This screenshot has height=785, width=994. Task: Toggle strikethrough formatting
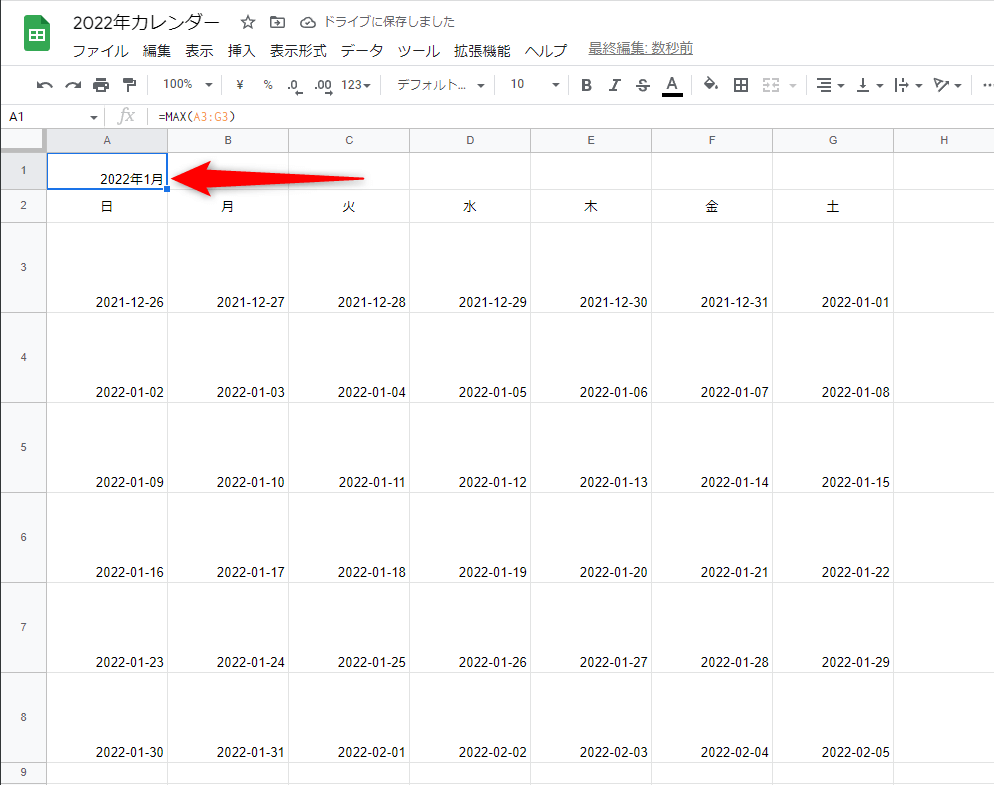(642, 85)
